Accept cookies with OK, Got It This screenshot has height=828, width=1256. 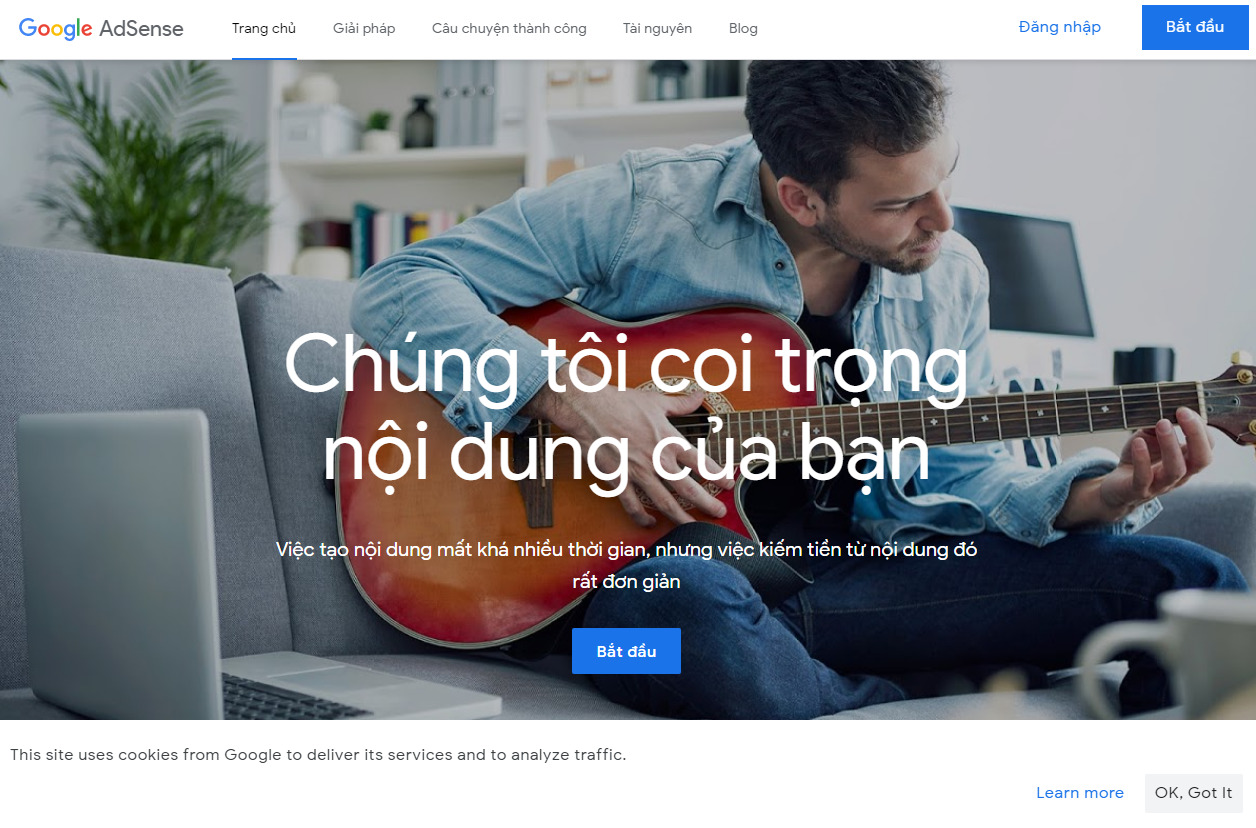(1194, 793)
